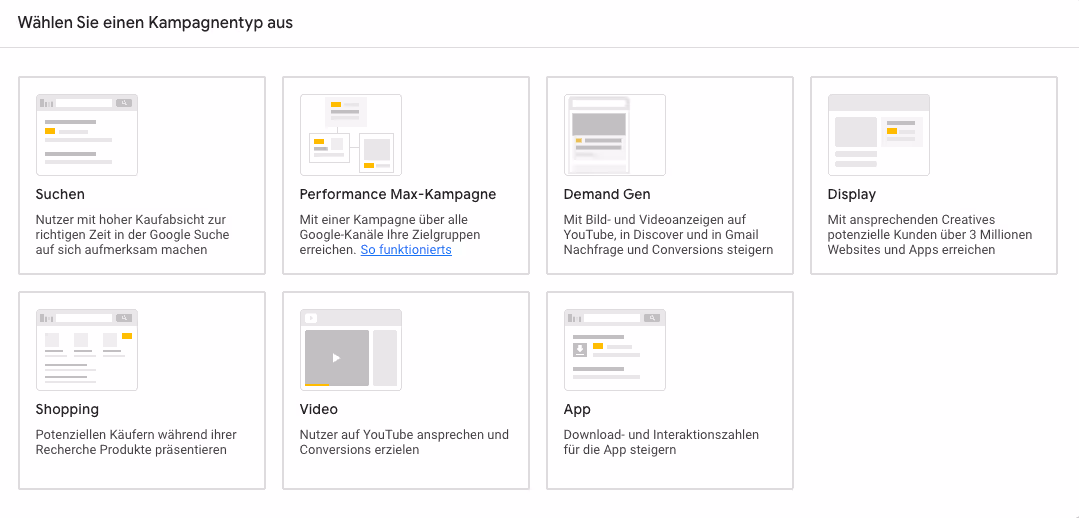Click description 'Nutzer mit hoher Kaufabsicht' text

coord(133,235)
